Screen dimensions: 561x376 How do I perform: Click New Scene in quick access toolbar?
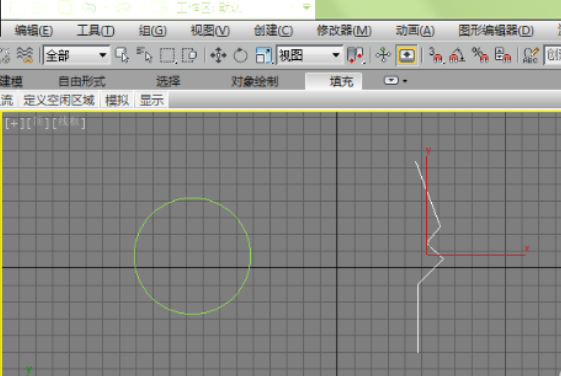(x=17, y=8)
